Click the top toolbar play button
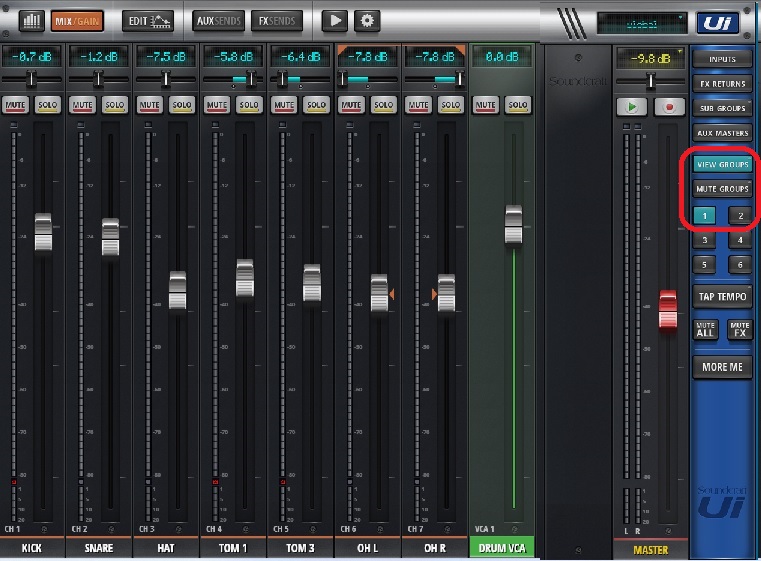This screenshot has height=561, width=761. tap(335, 21)
